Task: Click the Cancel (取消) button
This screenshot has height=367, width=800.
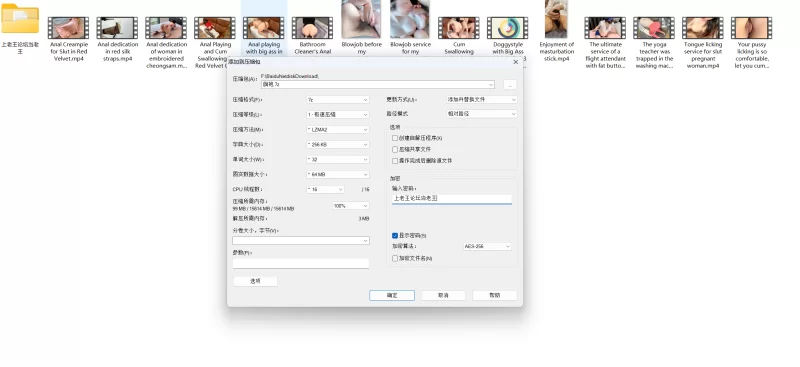Action: coord(443,296)
